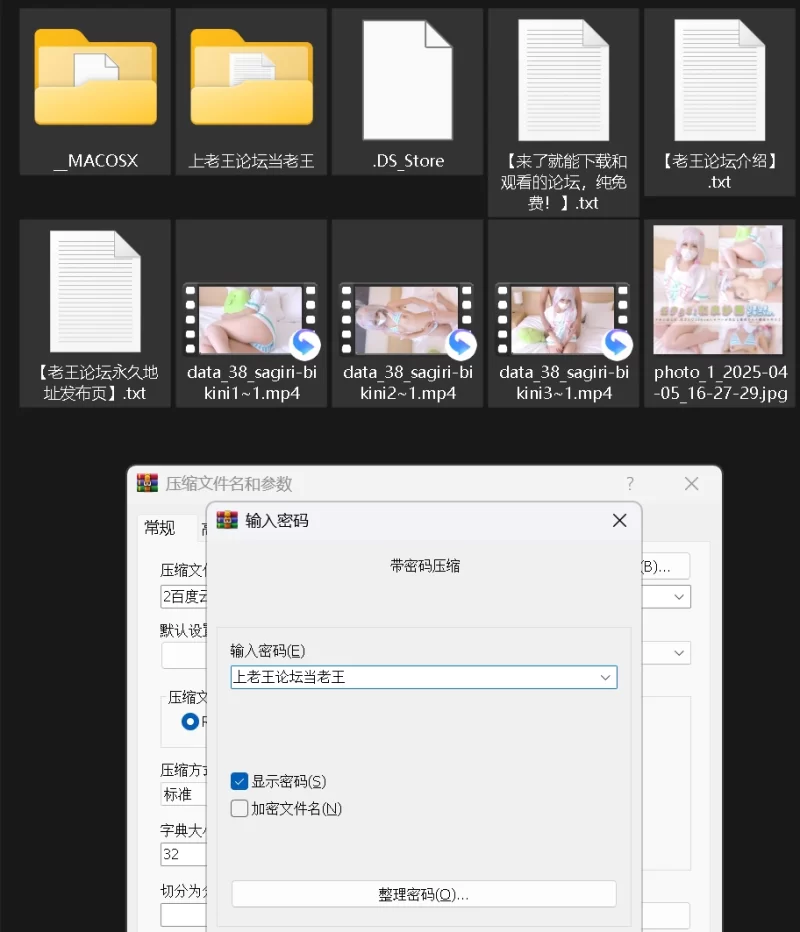
Task: Click the help question mark in 压缩文件名和参数
Action: tap(630, 484)
